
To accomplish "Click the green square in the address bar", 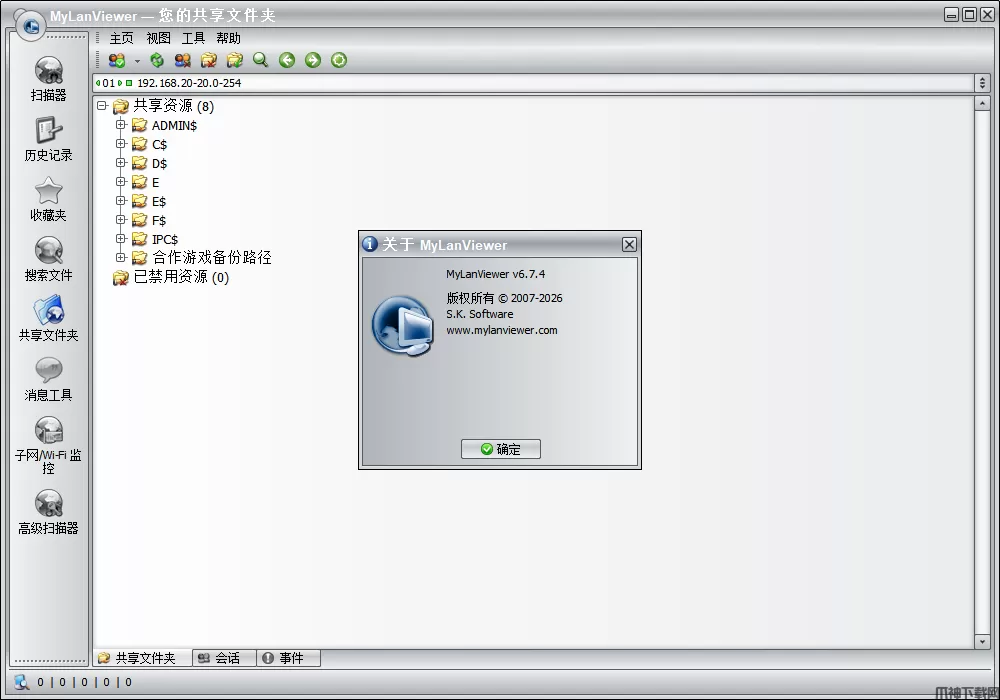I will point(129,83).
